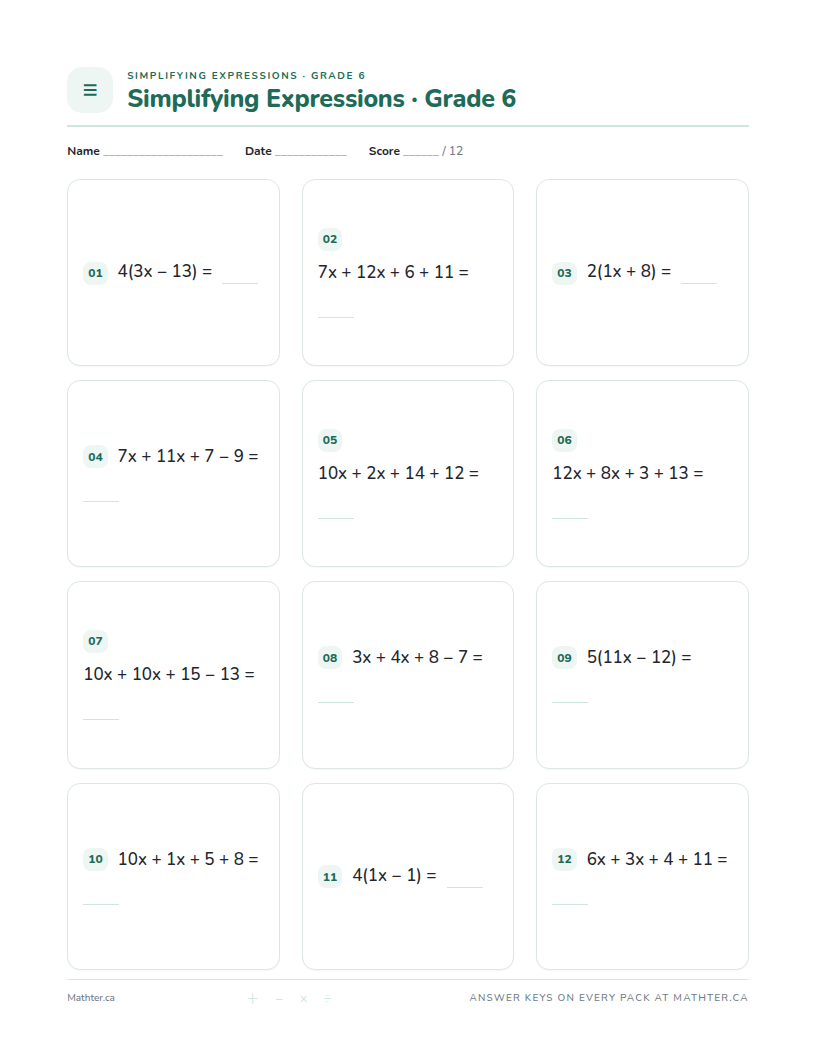Click the 05 problem number badge
Viewport: 816px width, 1056px height.
[330, 440]
